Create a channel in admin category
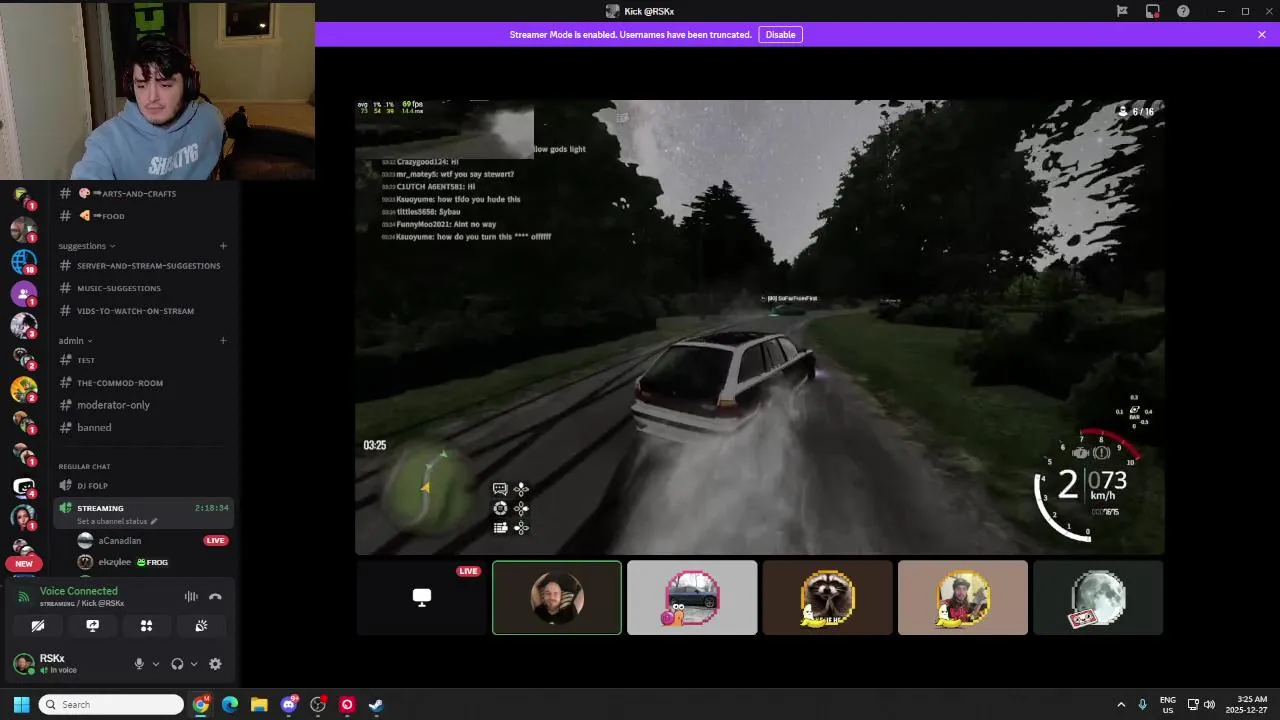 point(223,341)
